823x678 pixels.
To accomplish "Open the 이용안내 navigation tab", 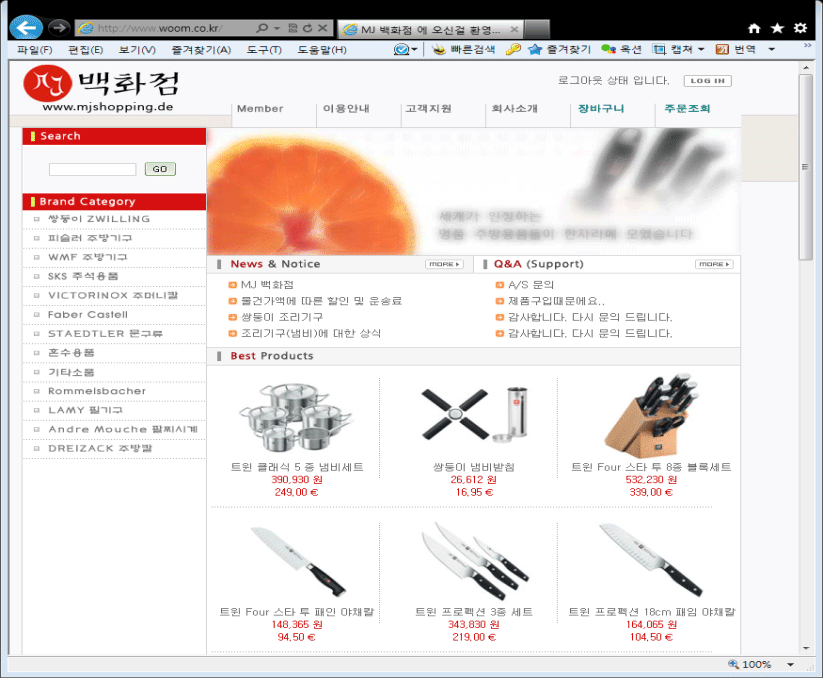I will pyautogui.click(x=346, y=109).
